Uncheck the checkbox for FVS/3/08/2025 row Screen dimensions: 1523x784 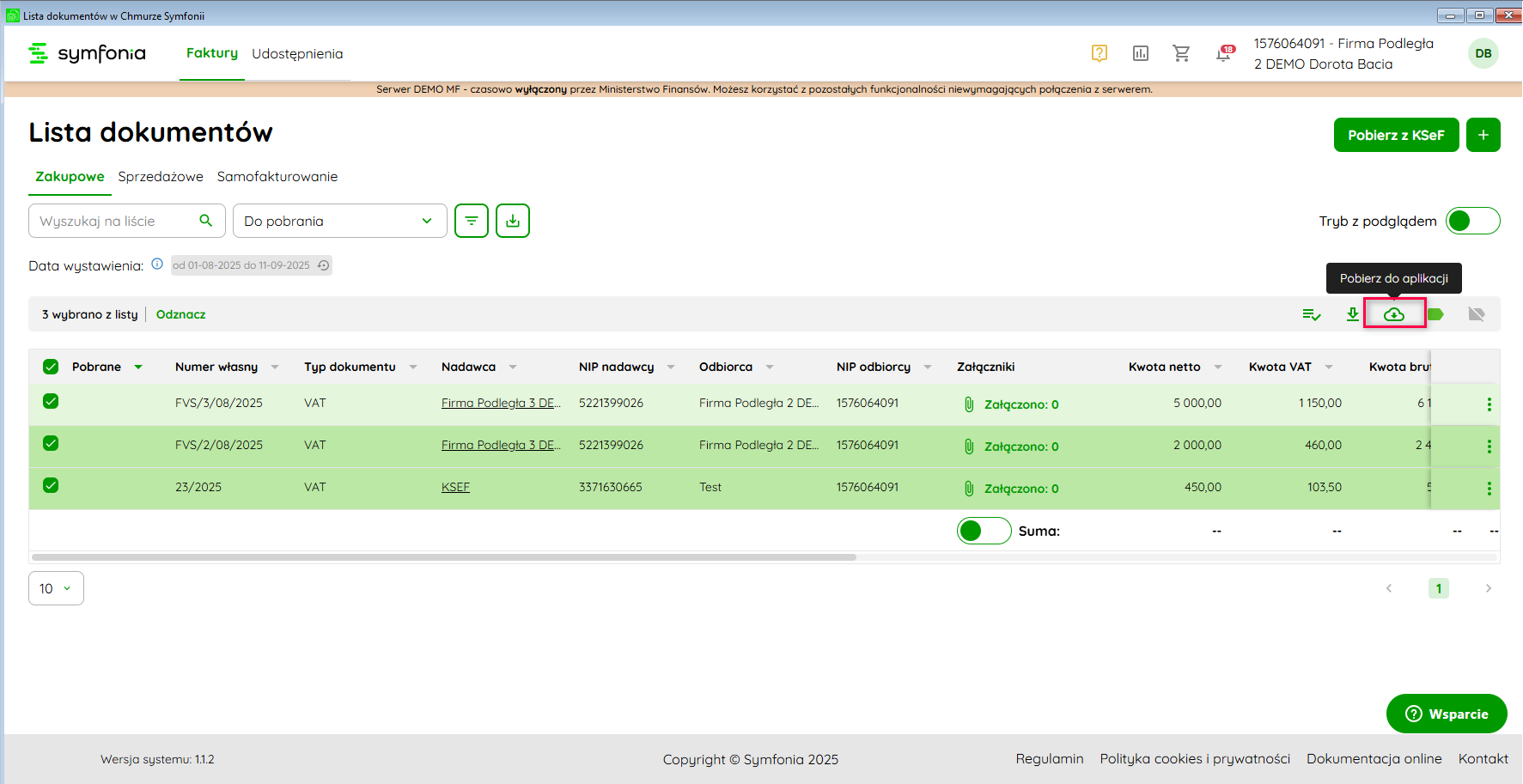[x=51, y=401]
